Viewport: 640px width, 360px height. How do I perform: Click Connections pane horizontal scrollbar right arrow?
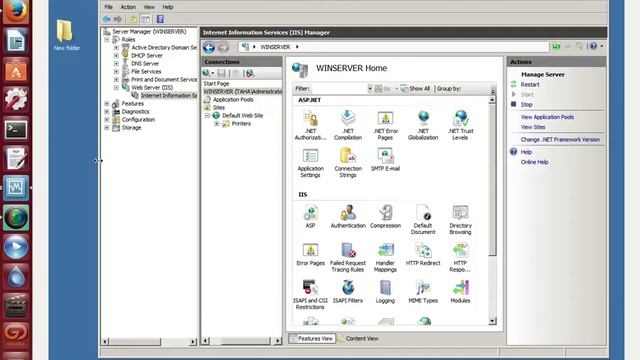click(x=278, y=341)
